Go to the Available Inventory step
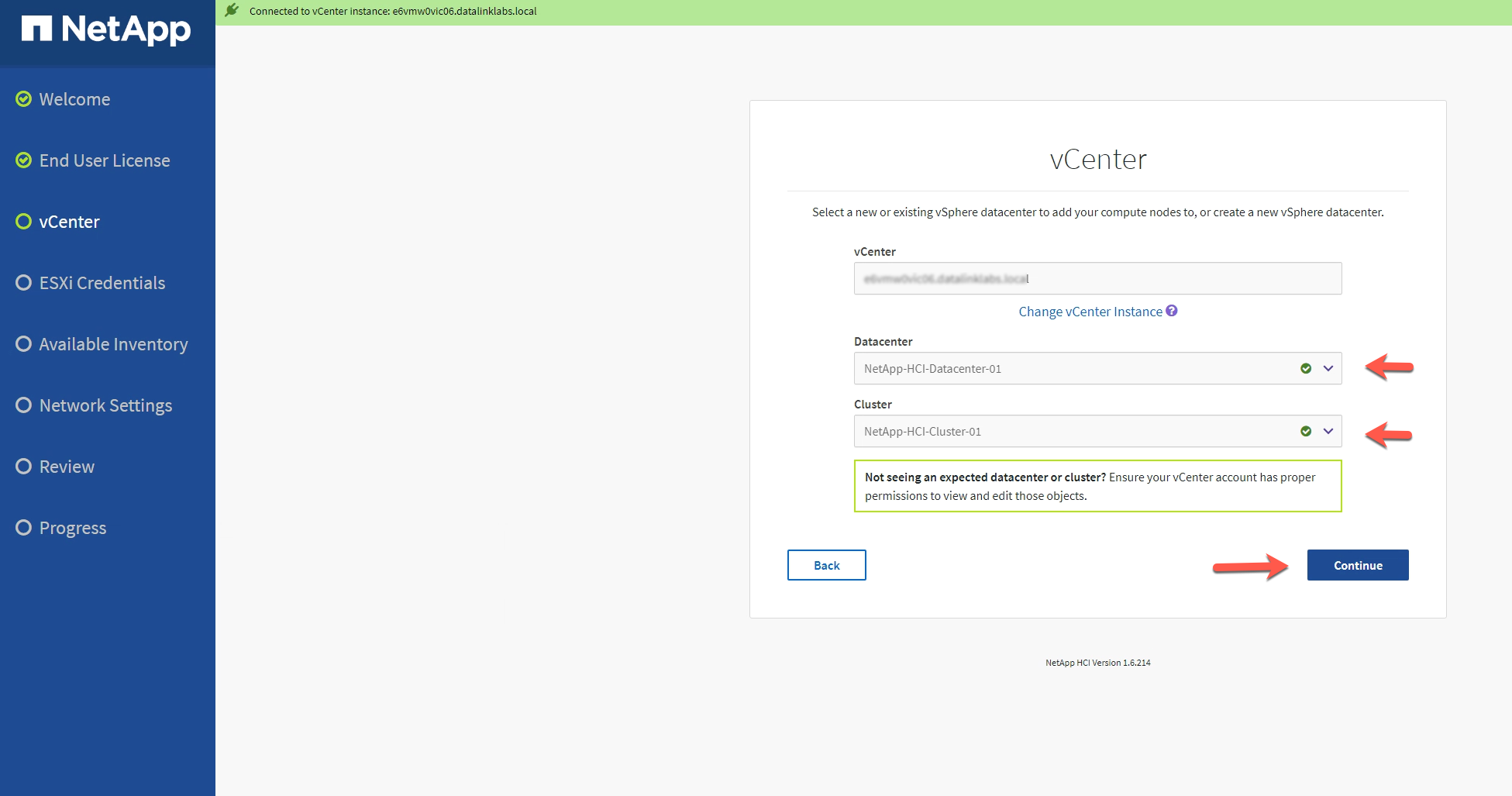Viewport: 1512px width, 796px height. tap(113, 344)
